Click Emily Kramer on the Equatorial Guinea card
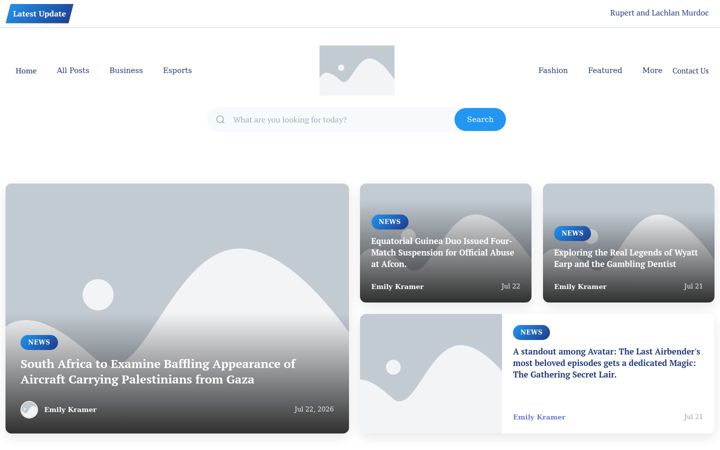This screenshot has height=450, width=720. [x=397, y=287]
